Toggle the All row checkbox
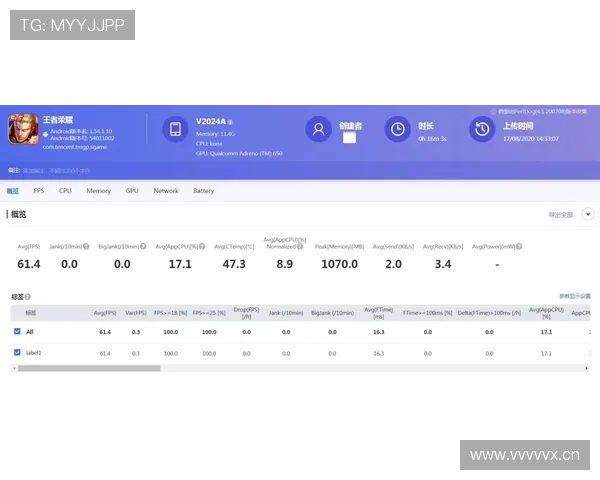 (17, 331)
